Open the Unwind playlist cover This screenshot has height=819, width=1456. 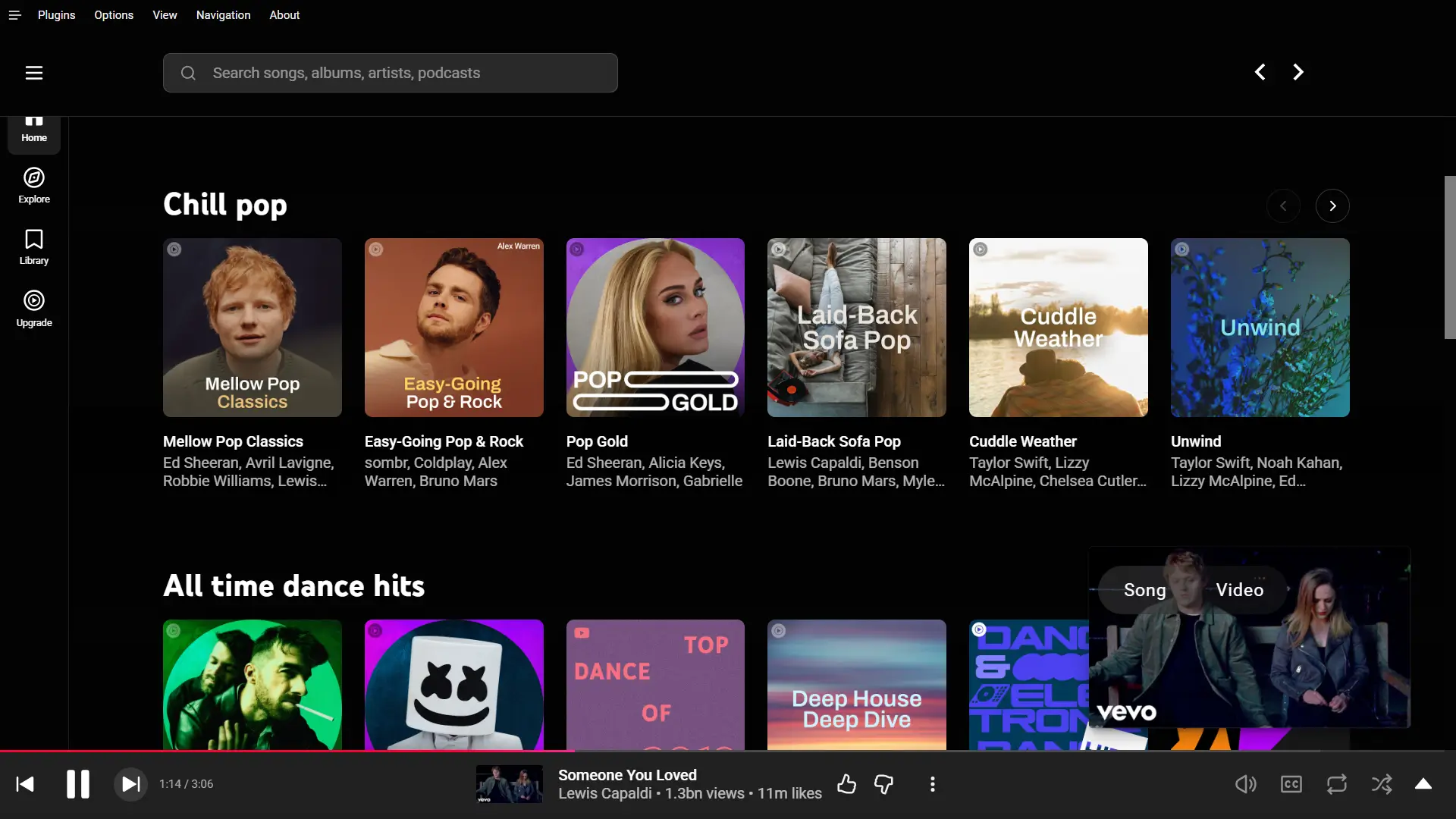(x=1260, y=328)
